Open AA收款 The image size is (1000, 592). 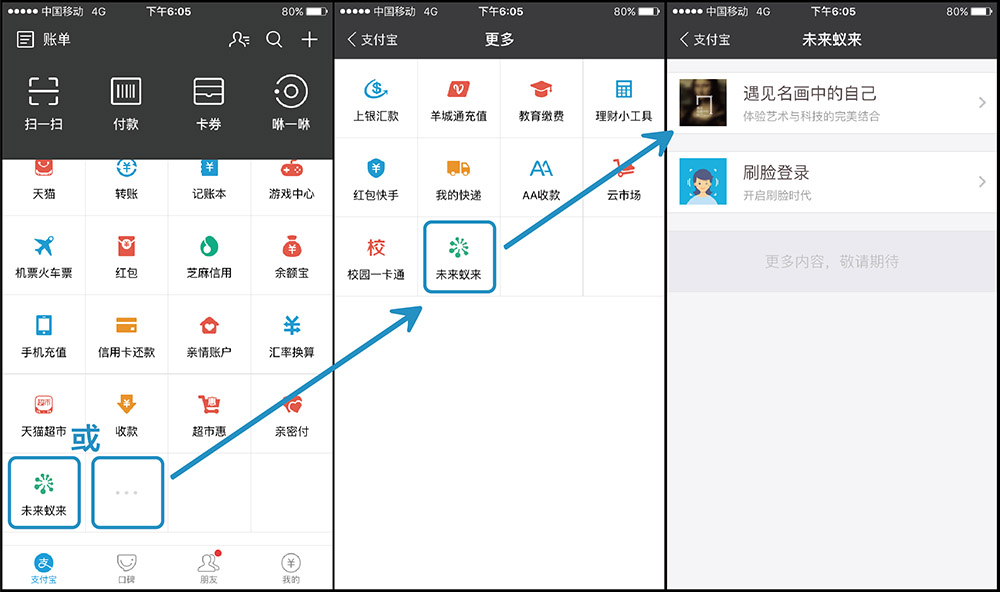coord(541,179)
